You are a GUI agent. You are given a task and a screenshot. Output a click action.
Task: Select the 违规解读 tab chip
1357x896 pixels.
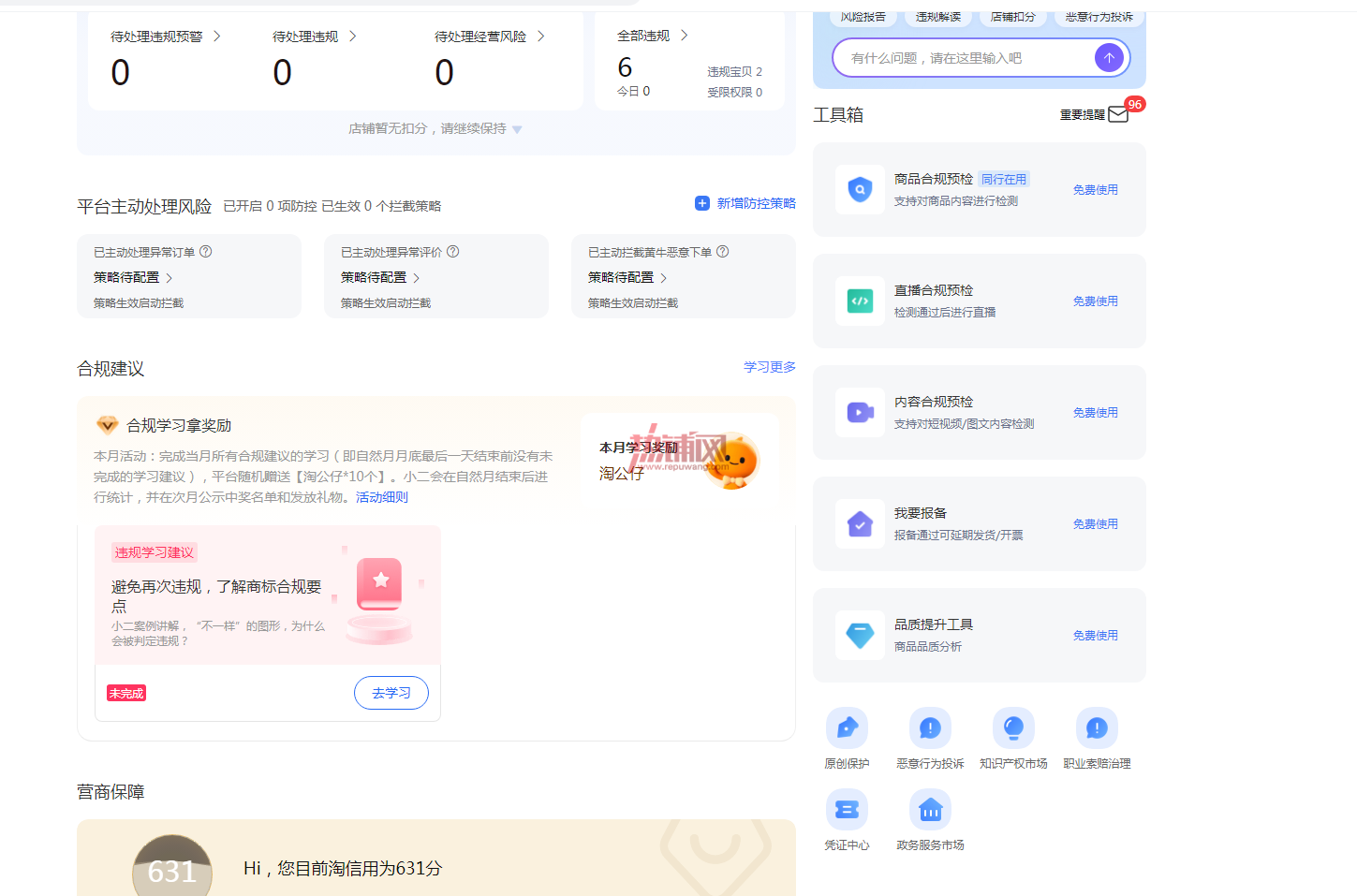click(938, 17)
